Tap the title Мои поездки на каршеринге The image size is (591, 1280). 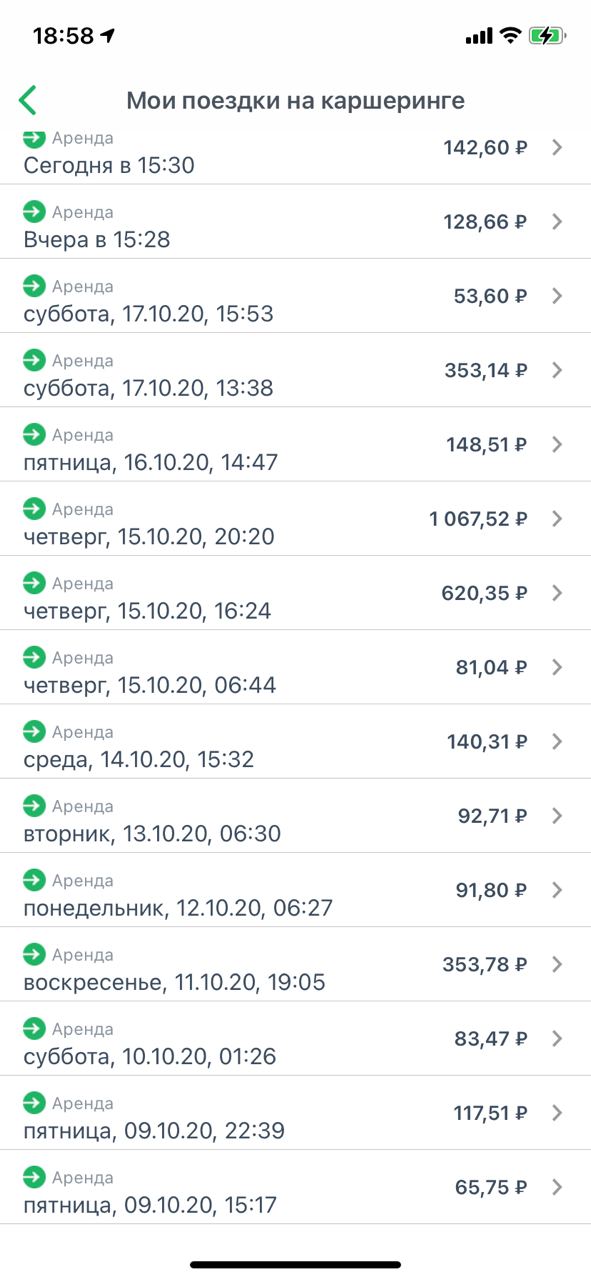(295, 101)
